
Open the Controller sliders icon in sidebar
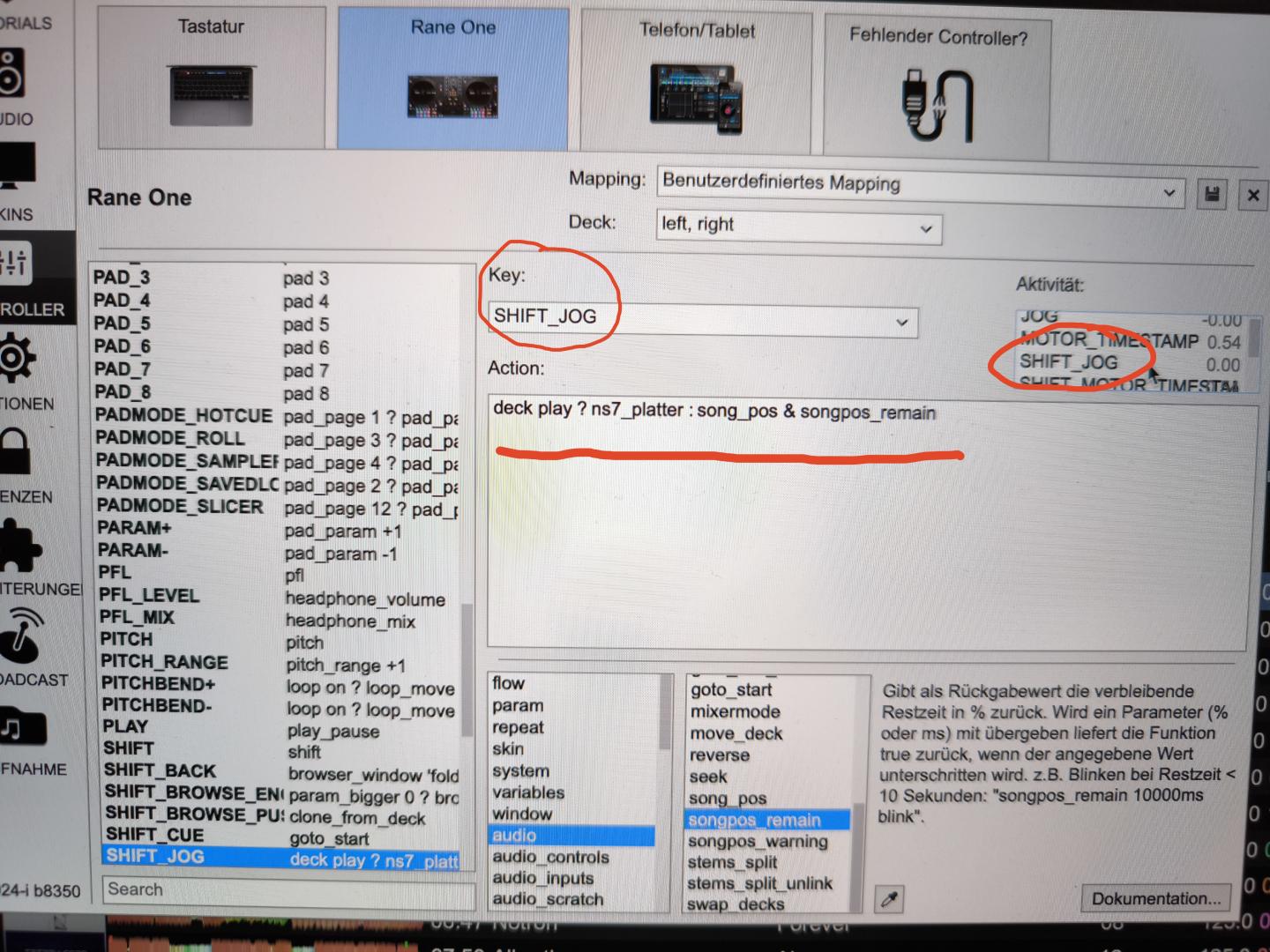tap(15, 263)
